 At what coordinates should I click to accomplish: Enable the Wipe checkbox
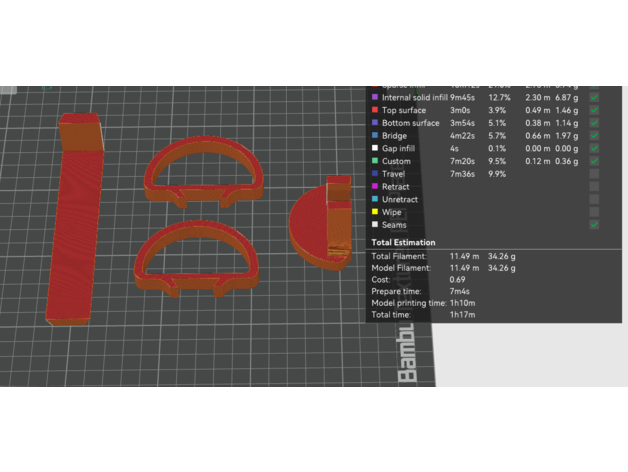click(x=594, y=212)
